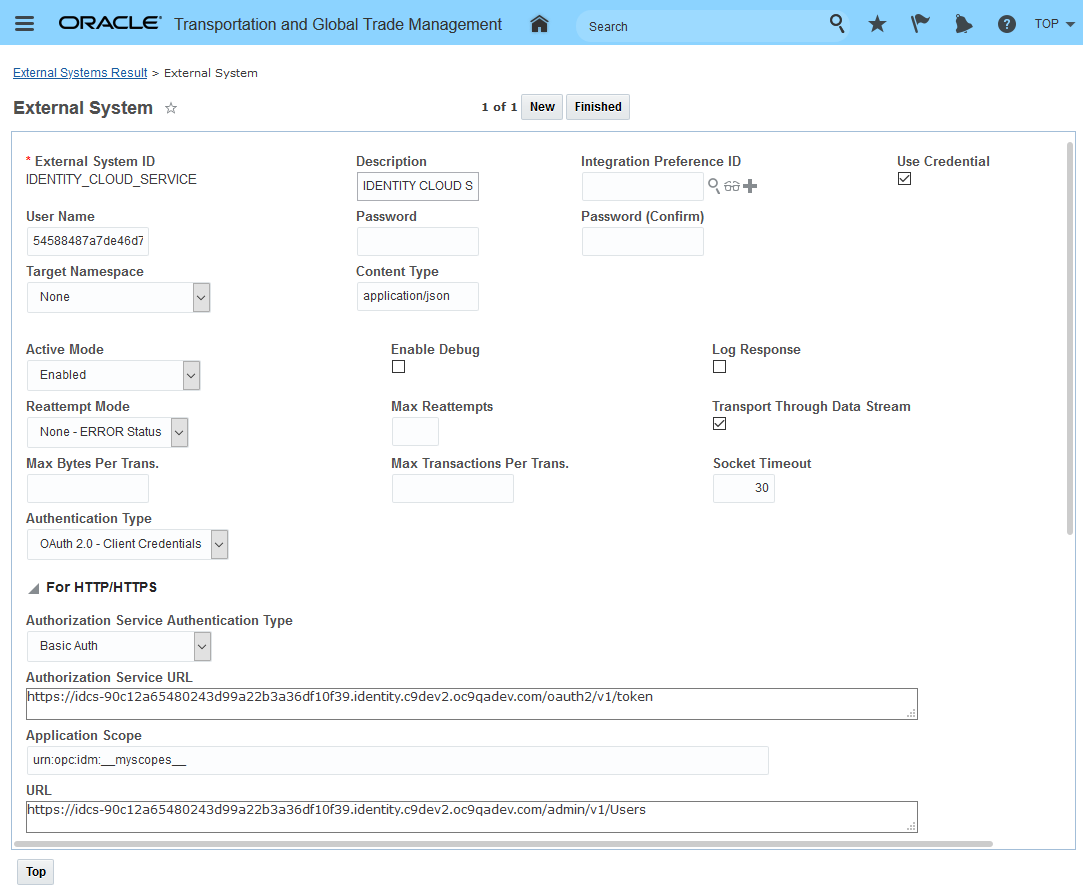Click the Max Reattempts field
The width and height of the screenshot is (1083, 889).
(x=415, y=432)
